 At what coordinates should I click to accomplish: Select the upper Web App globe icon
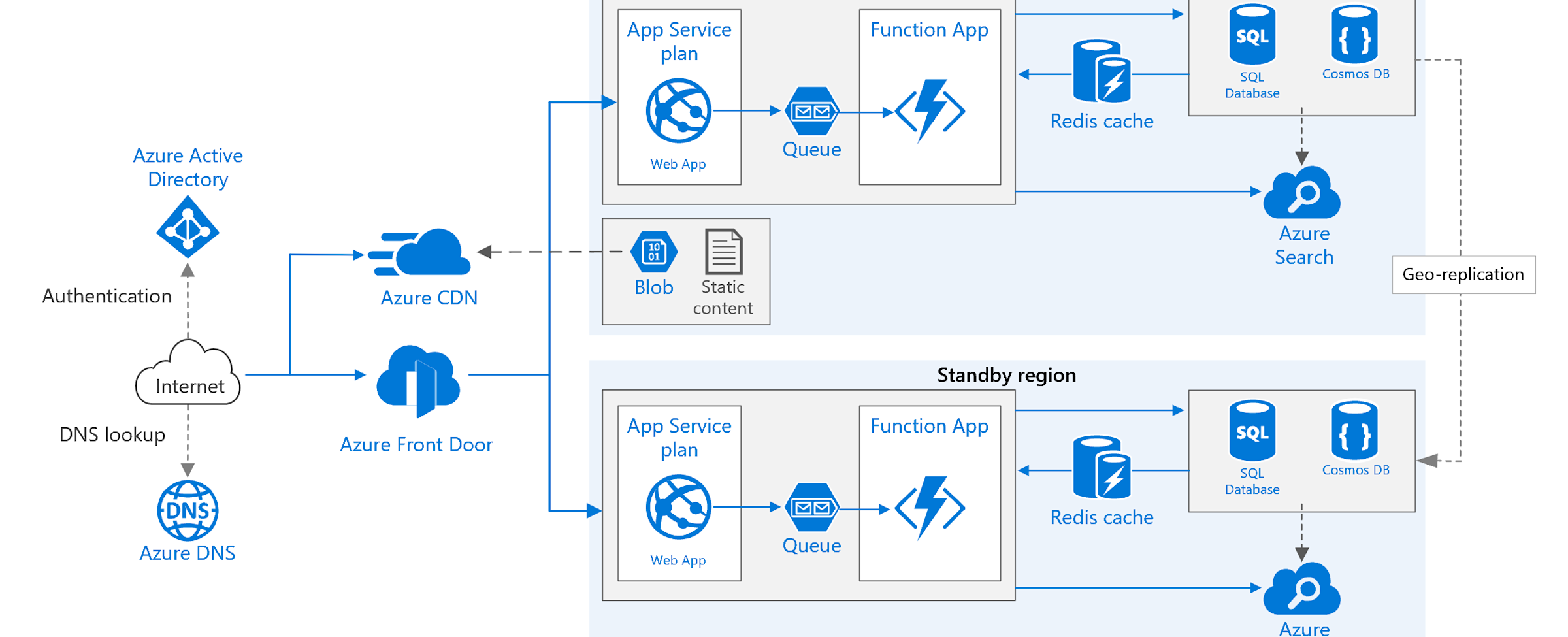click(x=679, y=111)
